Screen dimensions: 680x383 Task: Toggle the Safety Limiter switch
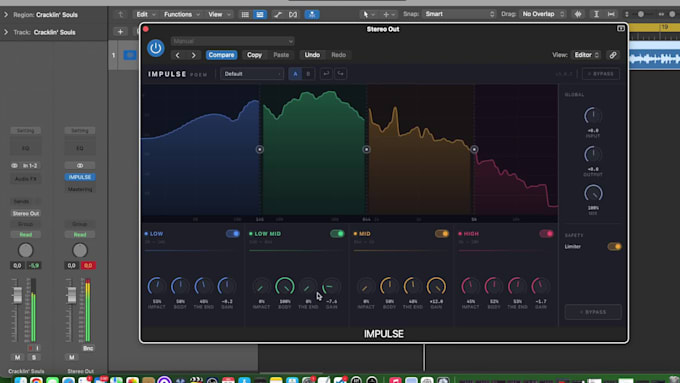pos(614,246)
